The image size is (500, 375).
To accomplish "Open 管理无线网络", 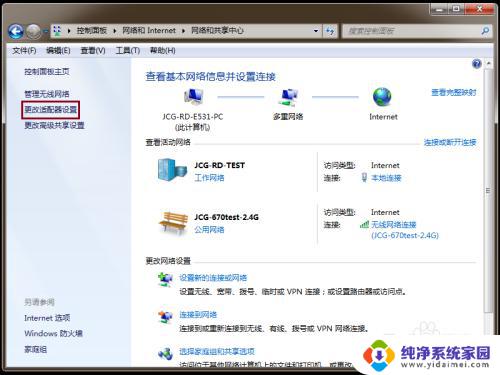I will pos(47,94).
